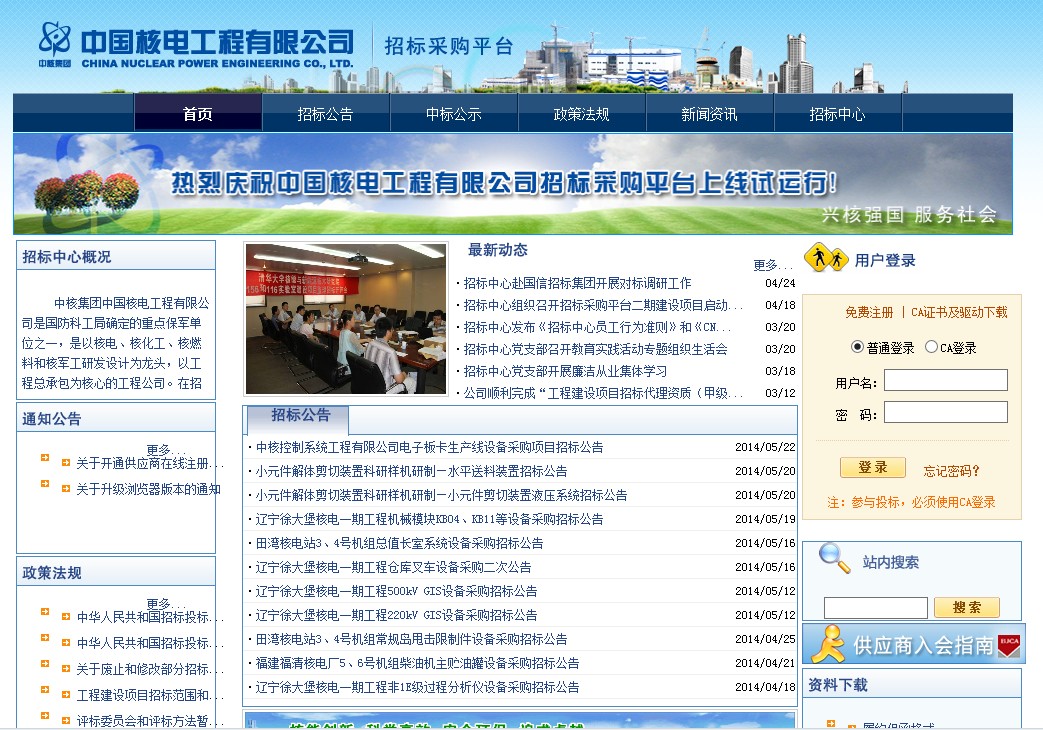This screenshot has height=730, width=1043.
Task: Open 田湾核电站3、4号机组总值长室系统设备采购招标公告
Action: pos(400,543)
